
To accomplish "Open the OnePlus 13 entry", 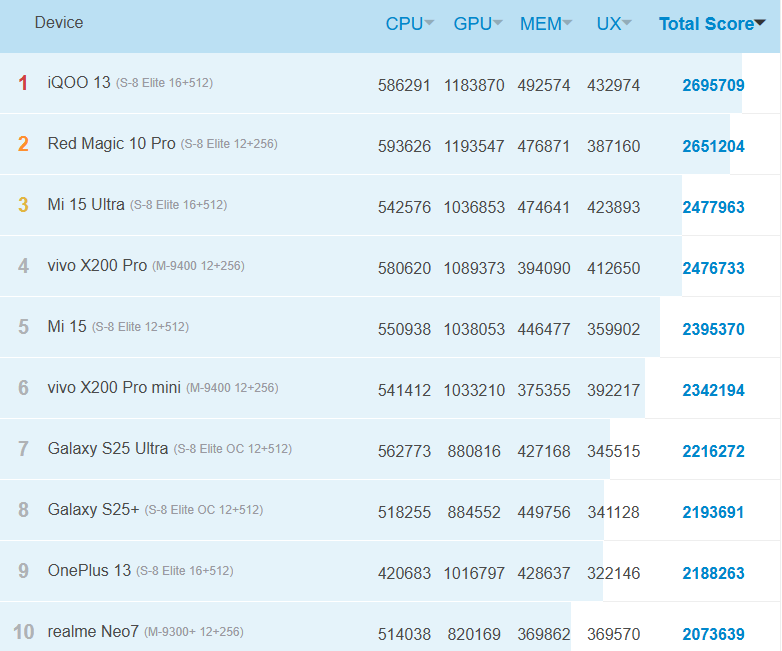I will pos(89,570).
